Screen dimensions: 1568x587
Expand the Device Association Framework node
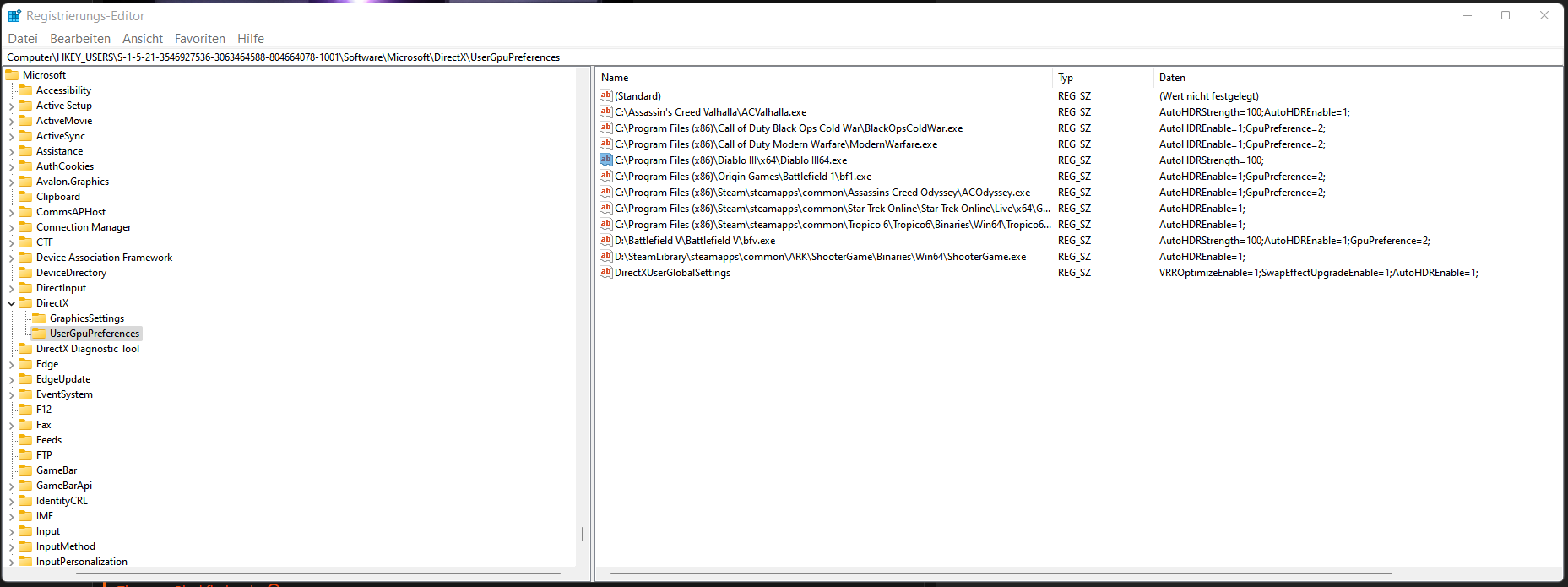[x=11, y=258]
